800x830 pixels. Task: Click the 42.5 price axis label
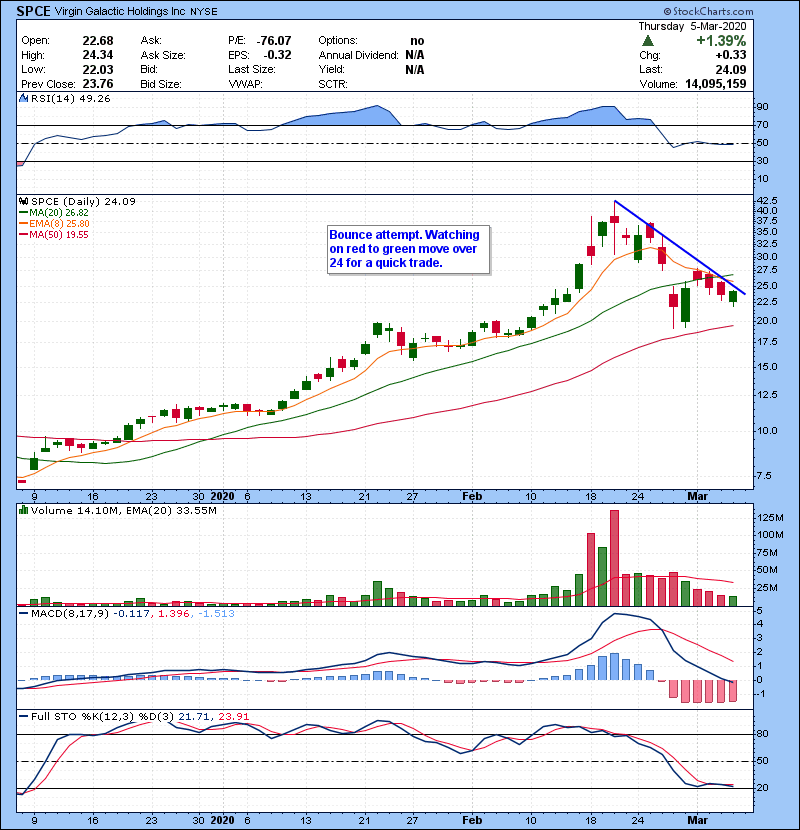767,201
